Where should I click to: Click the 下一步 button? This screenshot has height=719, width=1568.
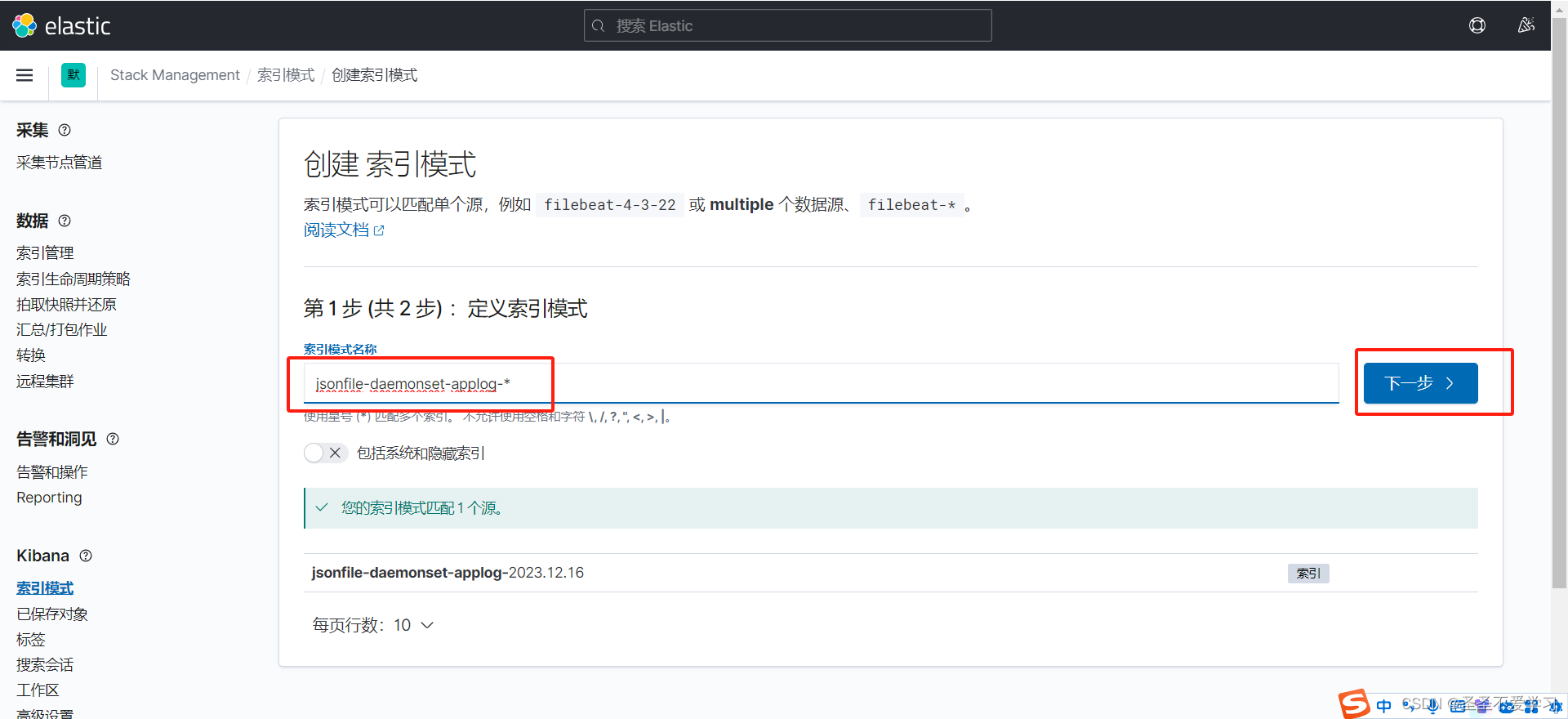(x=1420, y=383)
